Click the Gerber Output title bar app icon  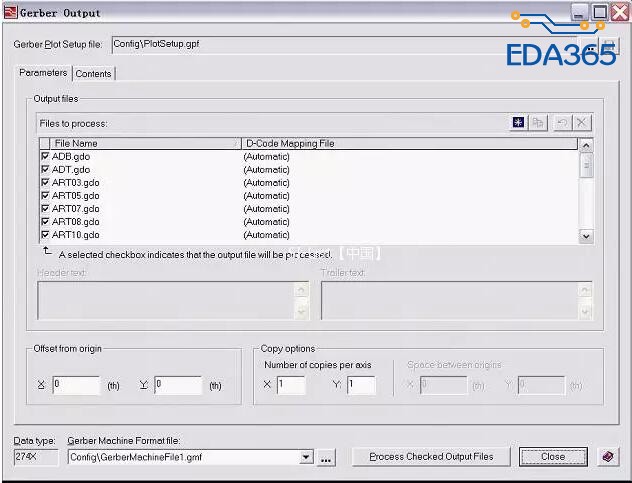pos(10,12)
